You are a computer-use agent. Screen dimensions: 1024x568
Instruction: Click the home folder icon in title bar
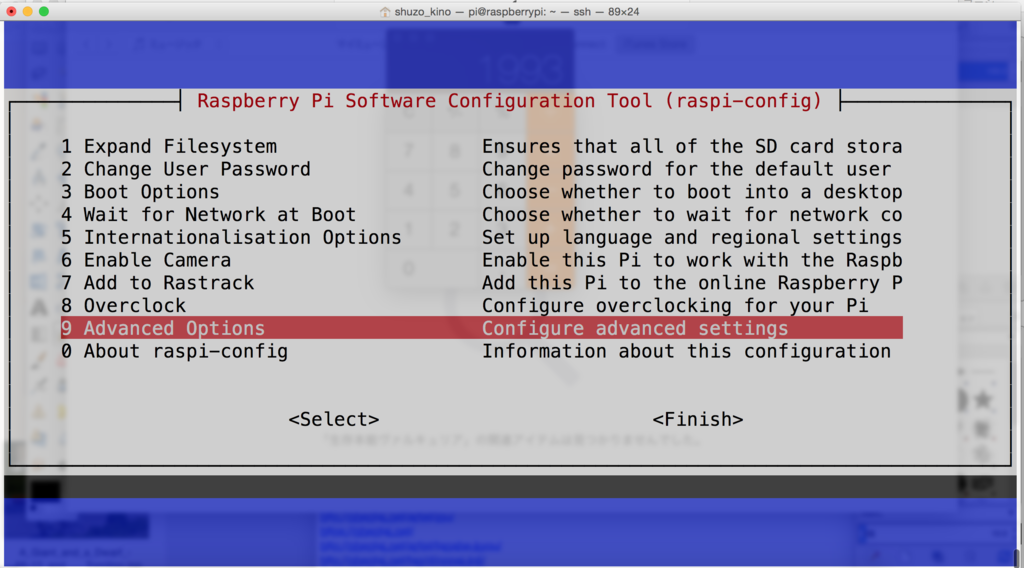pyautogui.click(x=385, y=12)
